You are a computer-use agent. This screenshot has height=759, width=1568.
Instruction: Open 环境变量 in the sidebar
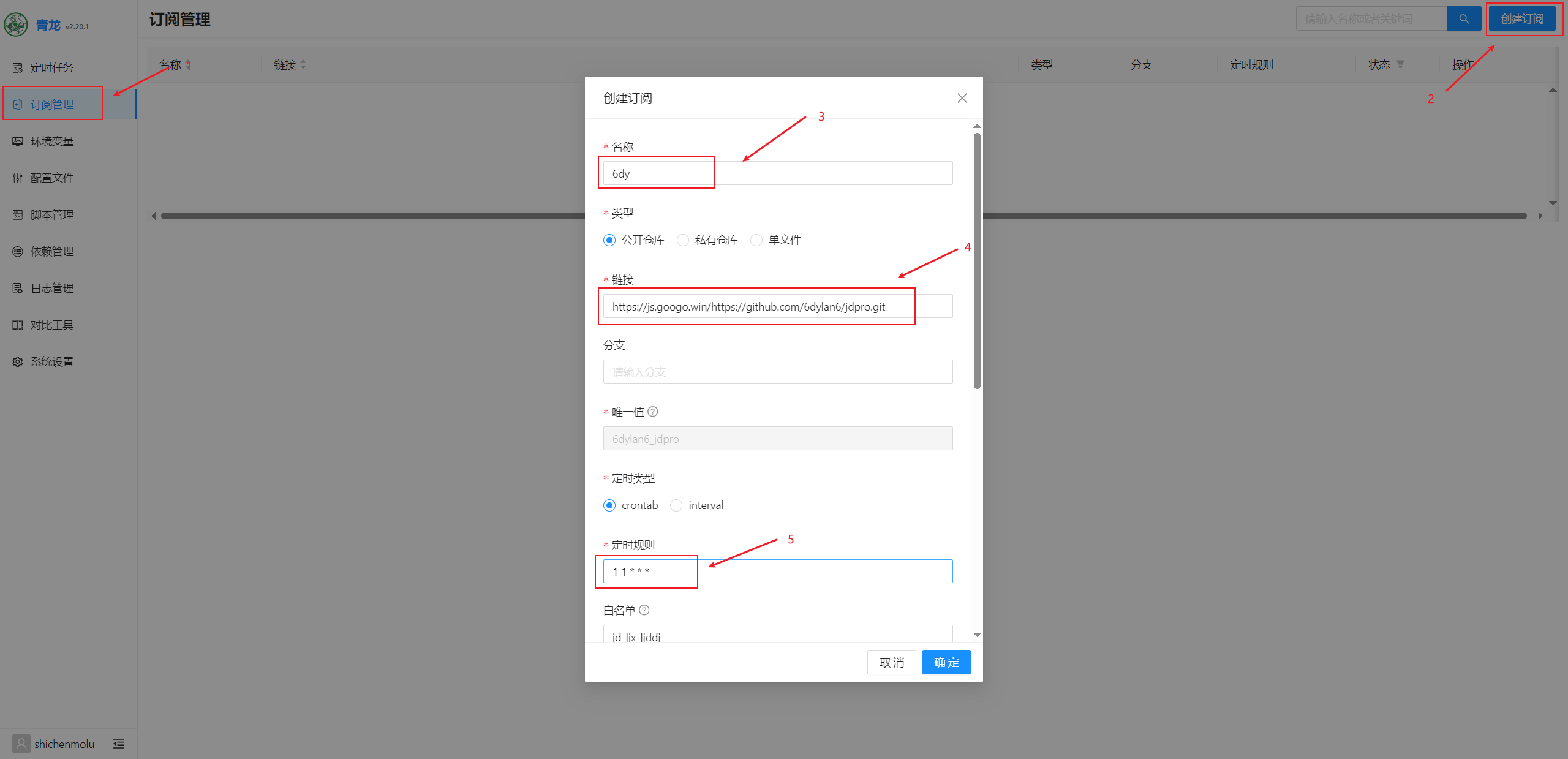tap(52, 141)
